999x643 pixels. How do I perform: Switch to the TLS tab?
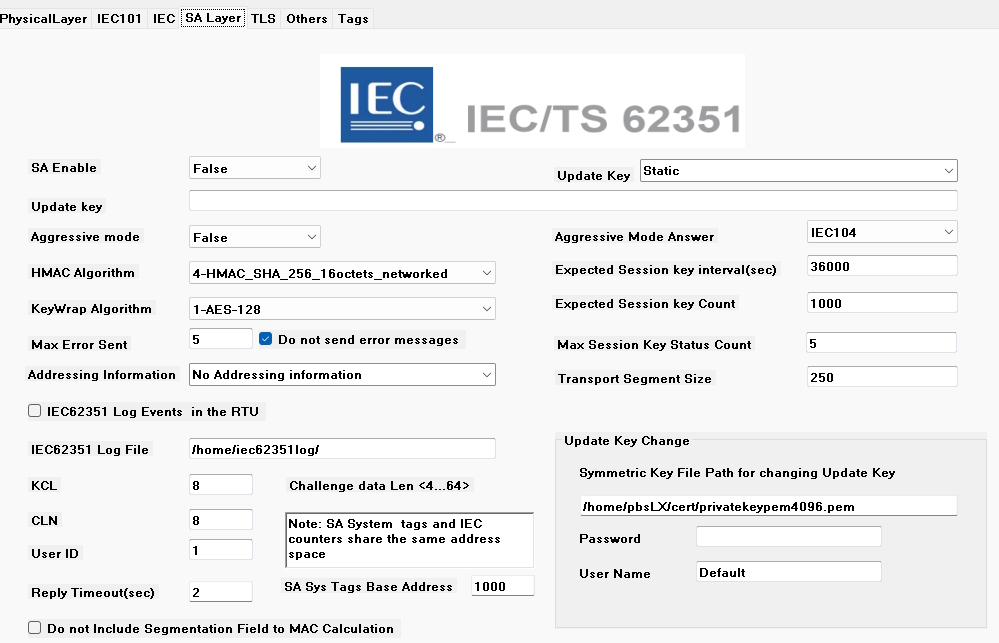(261, 17)
